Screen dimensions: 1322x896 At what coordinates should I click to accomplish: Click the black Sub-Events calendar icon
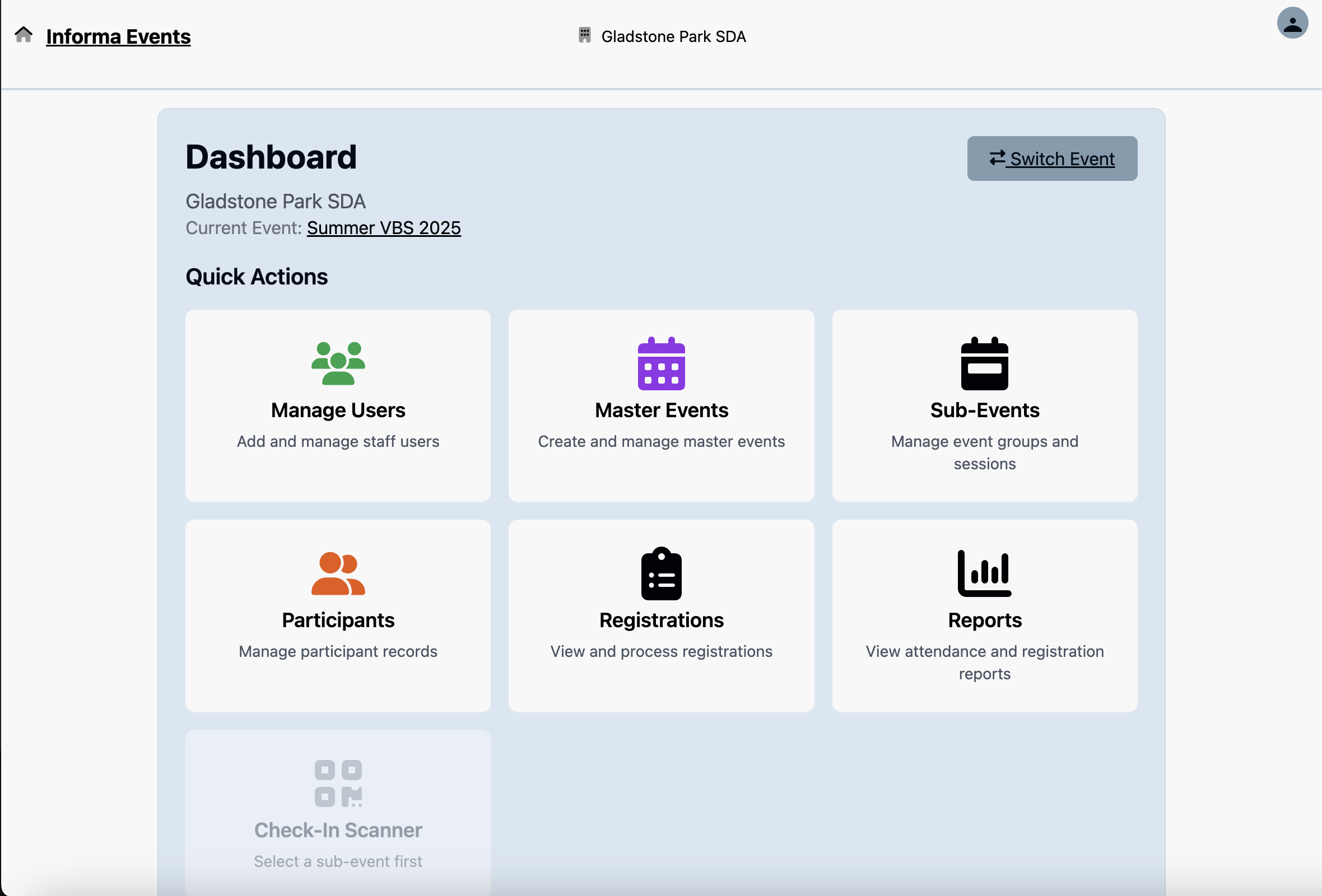[x=984, y=364]
